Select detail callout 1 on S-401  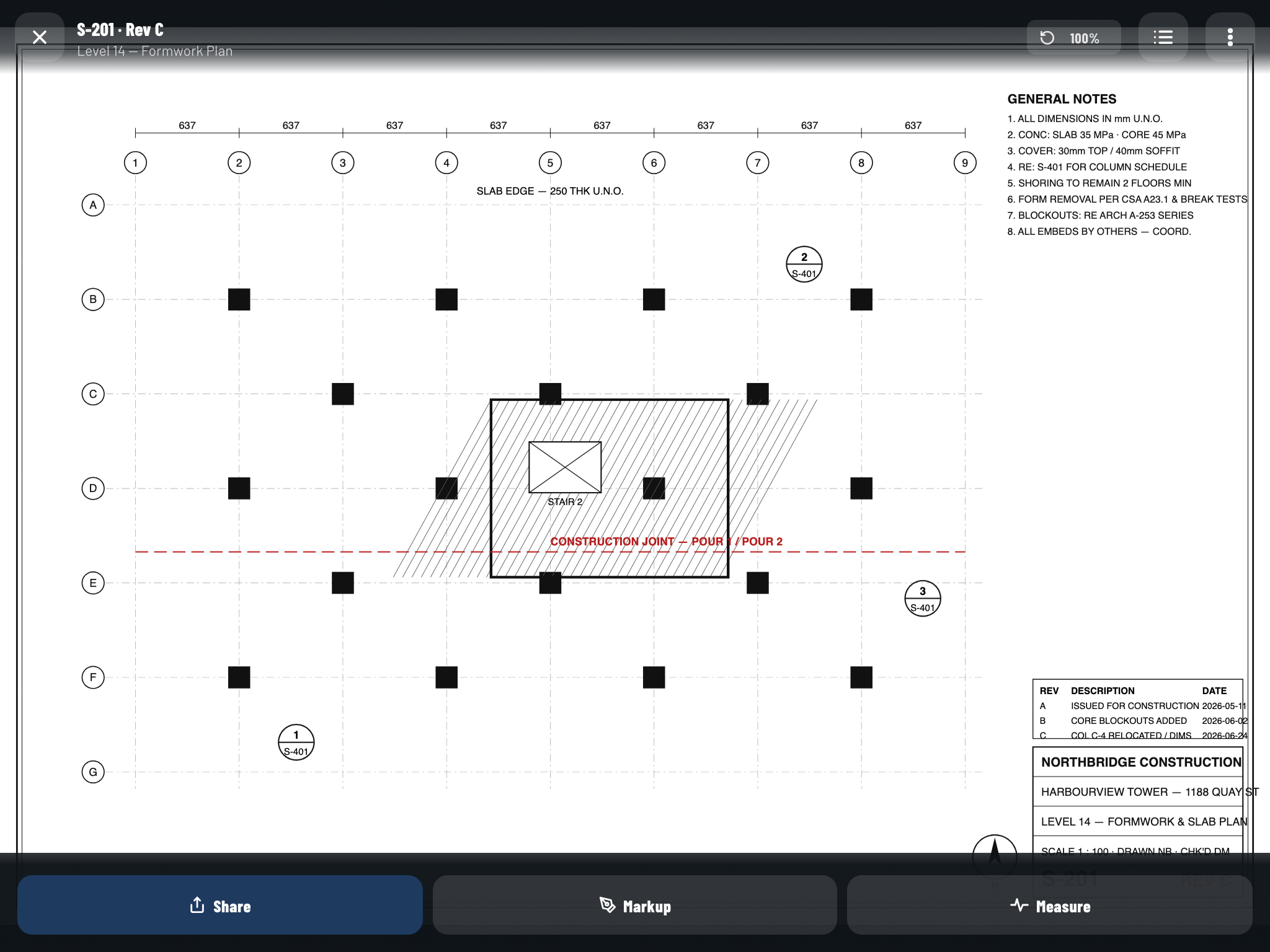pos(296,743)
